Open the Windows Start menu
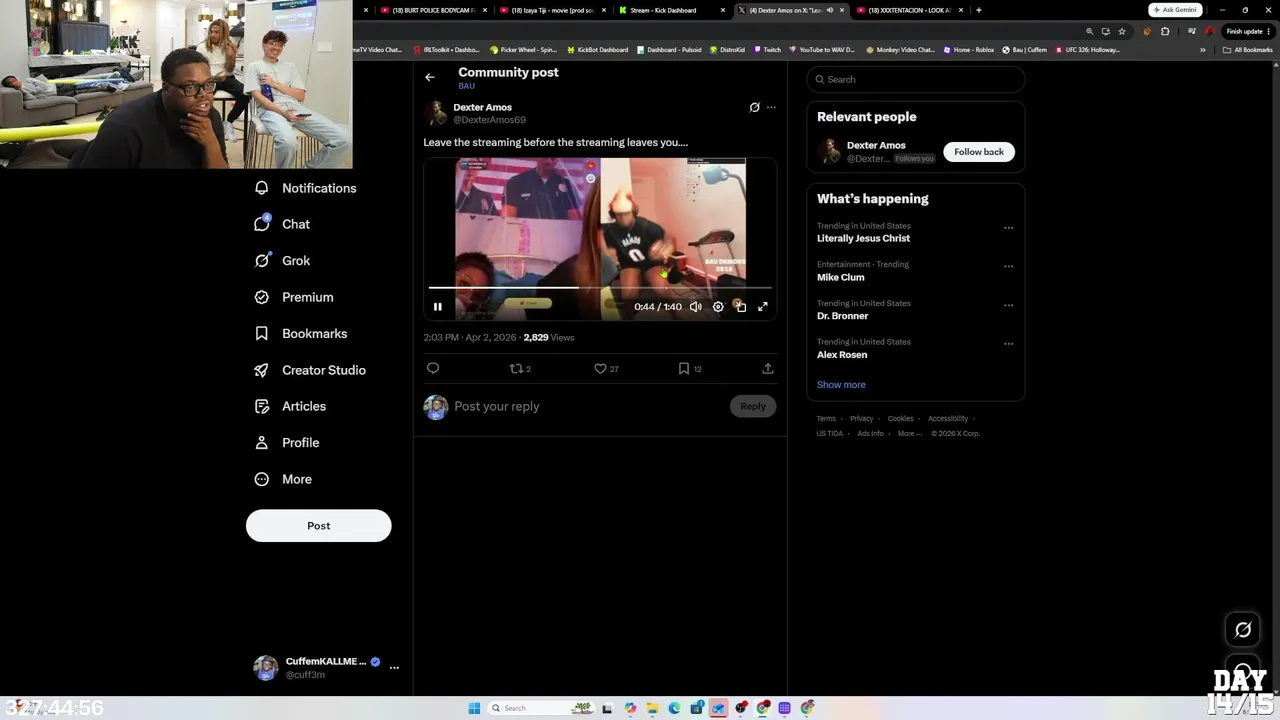 pyautogui.click(x=474, y=708)
